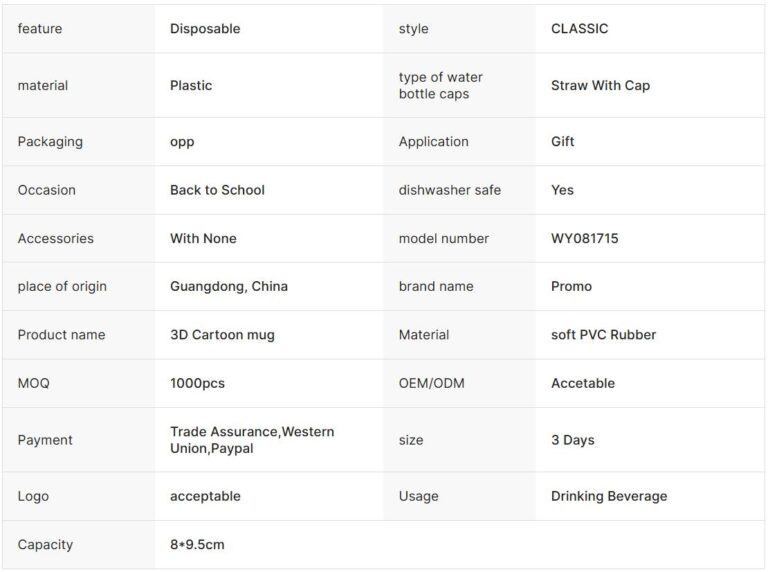The width and height of the screenshot is (768, 572).
Task: Select model number 'WY081715'
Action: (585, 238)
